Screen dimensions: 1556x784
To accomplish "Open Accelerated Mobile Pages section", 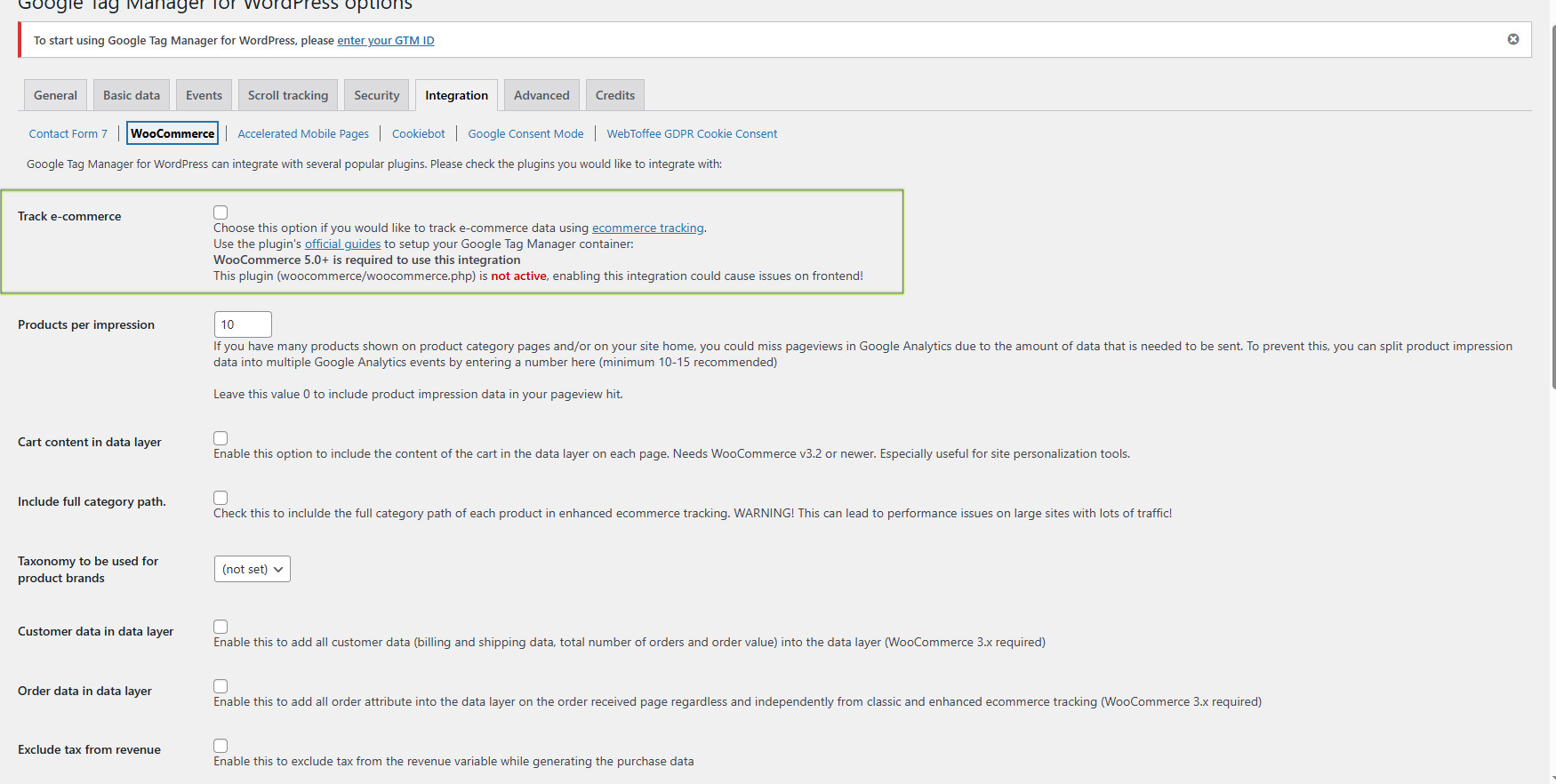I will 303,133.
